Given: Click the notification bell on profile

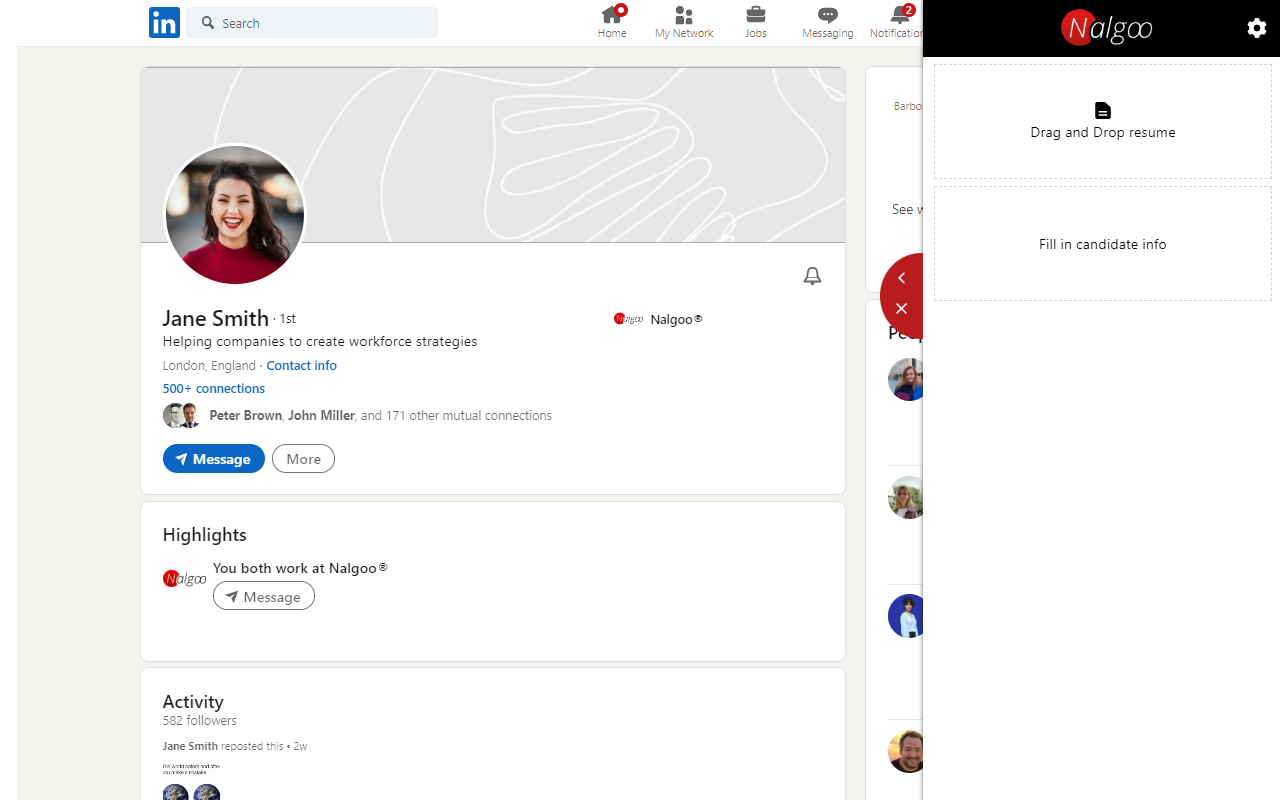Looking at the screenshot, I should pyautogui.click(x=812, y=276).
